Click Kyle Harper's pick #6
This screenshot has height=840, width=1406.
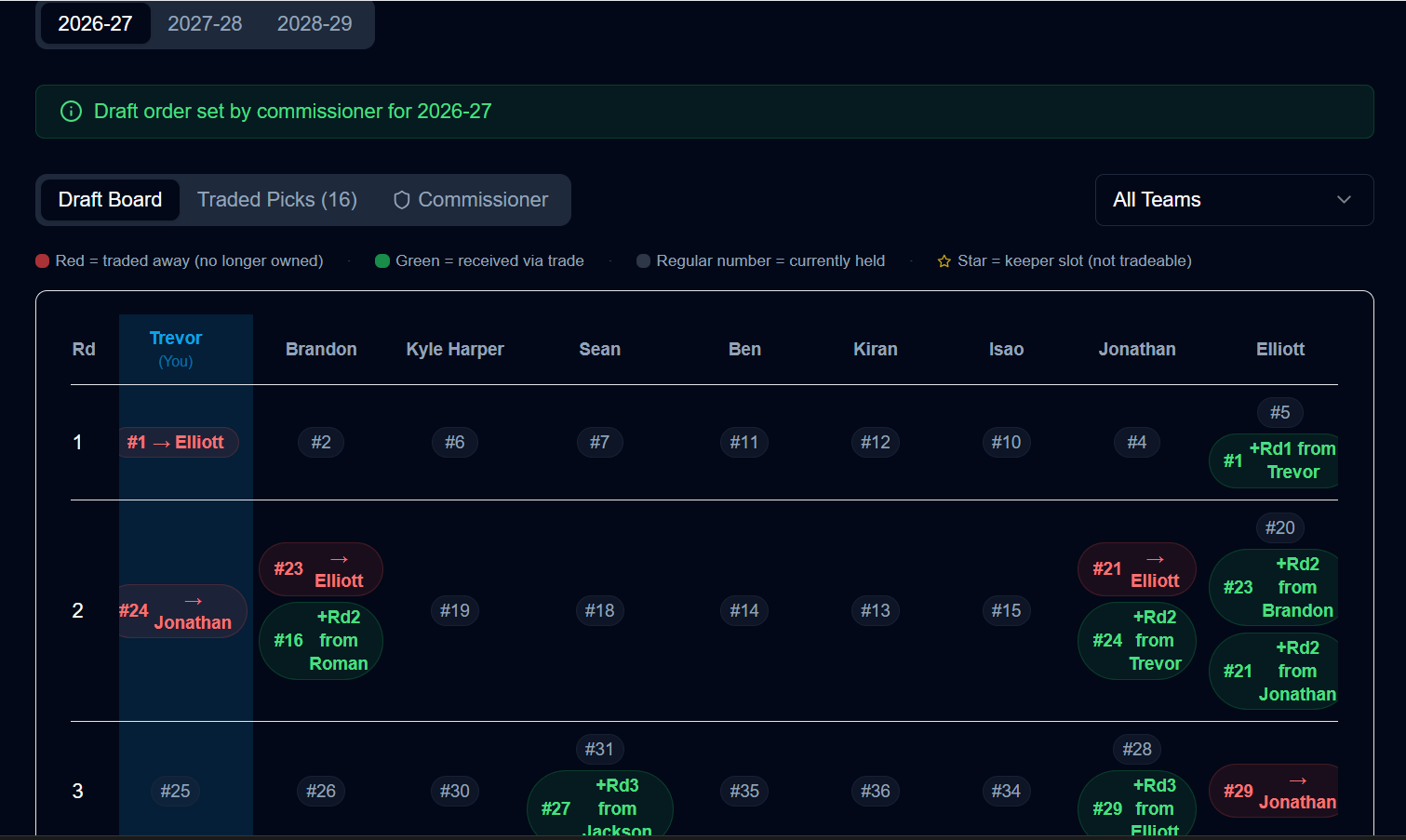click(x=455, y=442)
